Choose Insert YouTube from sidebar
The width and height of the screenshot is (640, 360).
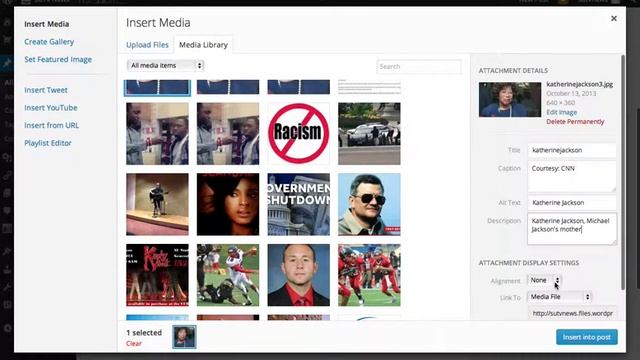(51, 108)
